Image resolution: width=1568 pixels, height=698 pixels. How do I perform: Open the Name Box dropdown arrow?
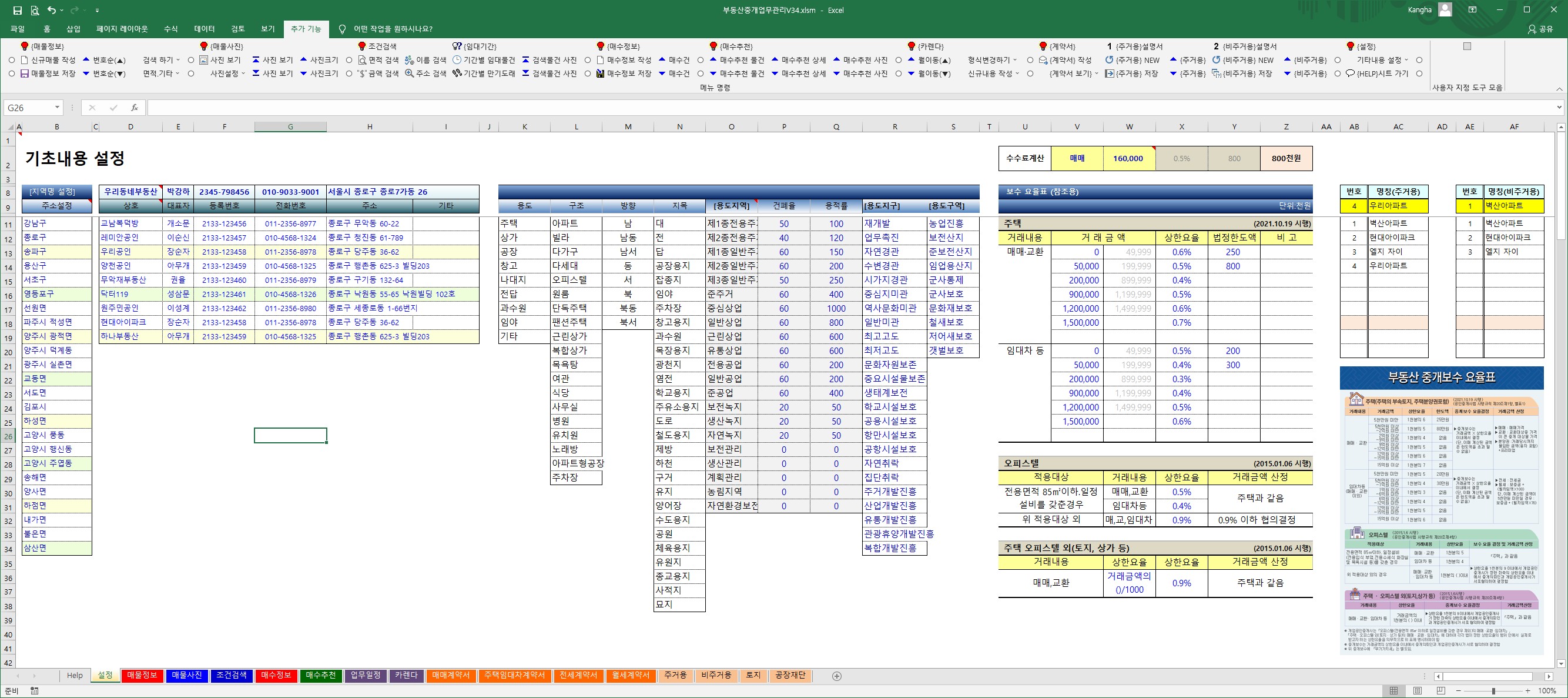(x=57, y=108)
